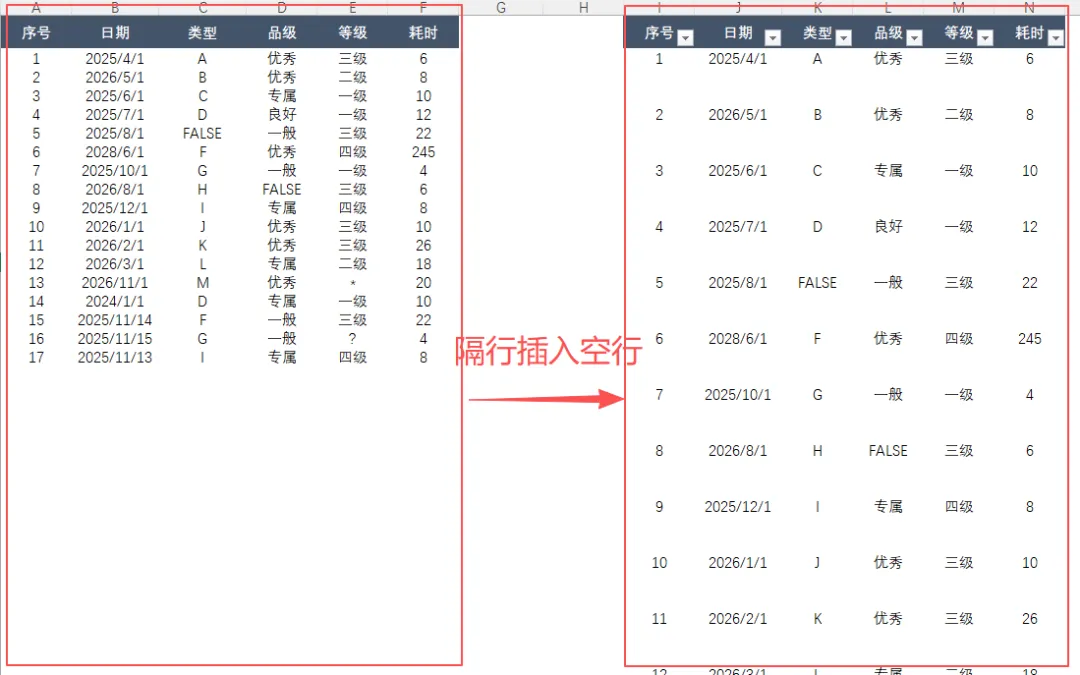Select FALSE in column C

coord(202,134)
